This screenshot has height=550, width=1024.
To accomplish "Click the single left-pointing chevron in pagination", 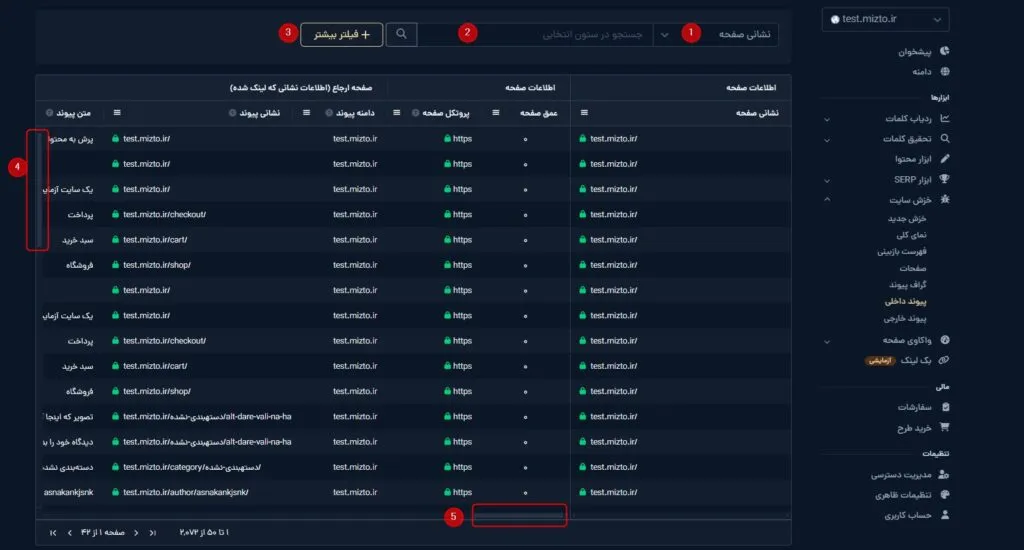I will (x=69, y=533).
